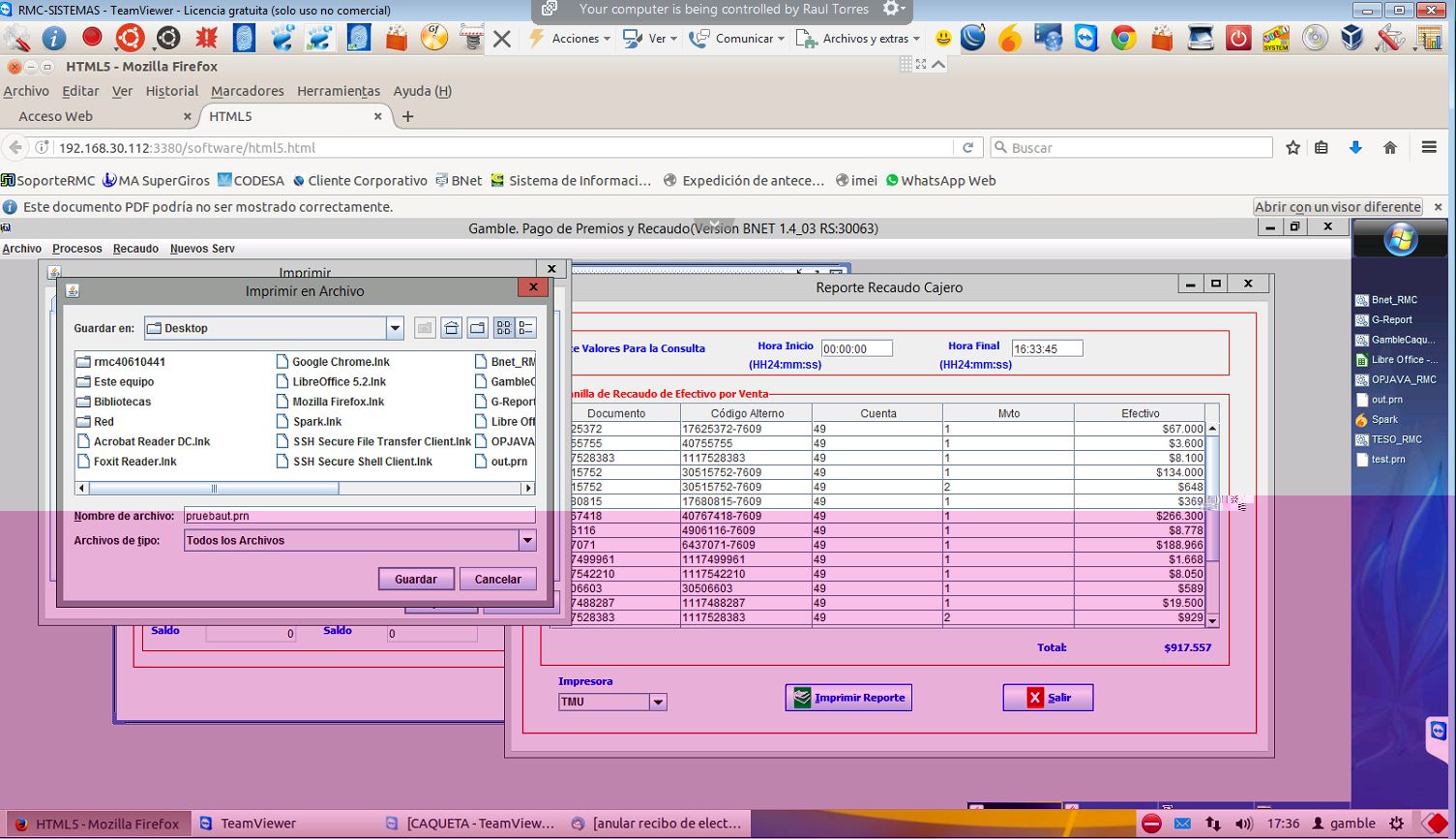Switch file dialog to details view
The image size is (1456, 839).
(525, 329)
